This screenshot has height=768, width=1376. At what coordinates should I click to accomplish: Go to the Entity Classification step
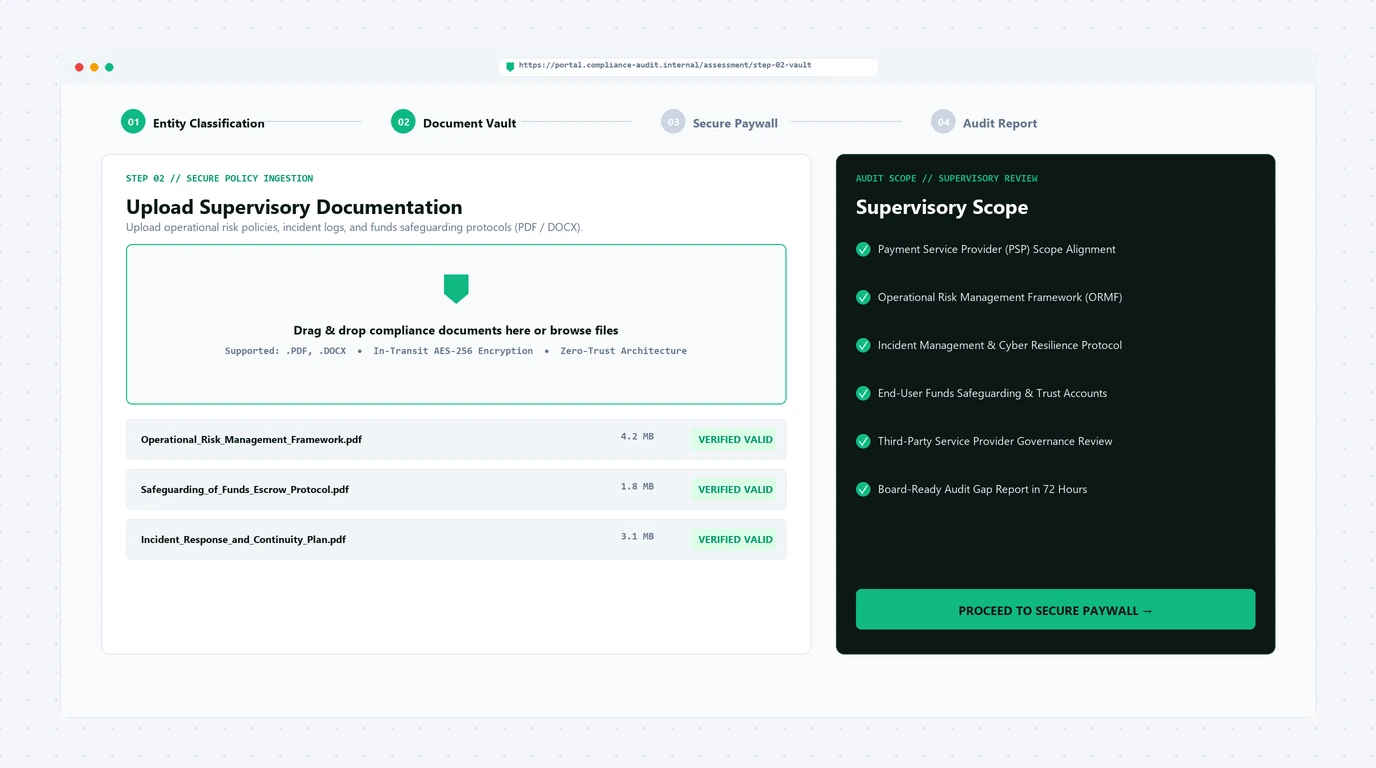(x=209, y=123)
